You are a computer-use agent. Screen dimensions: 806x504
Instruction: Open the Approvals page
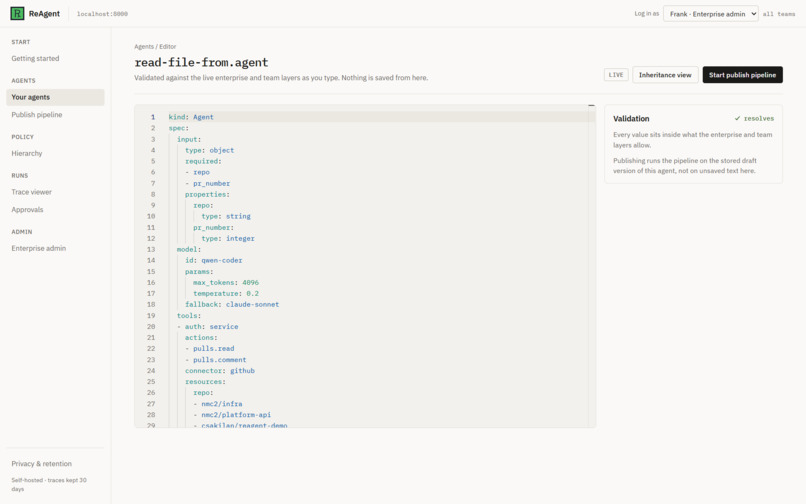tap(27, 210)
